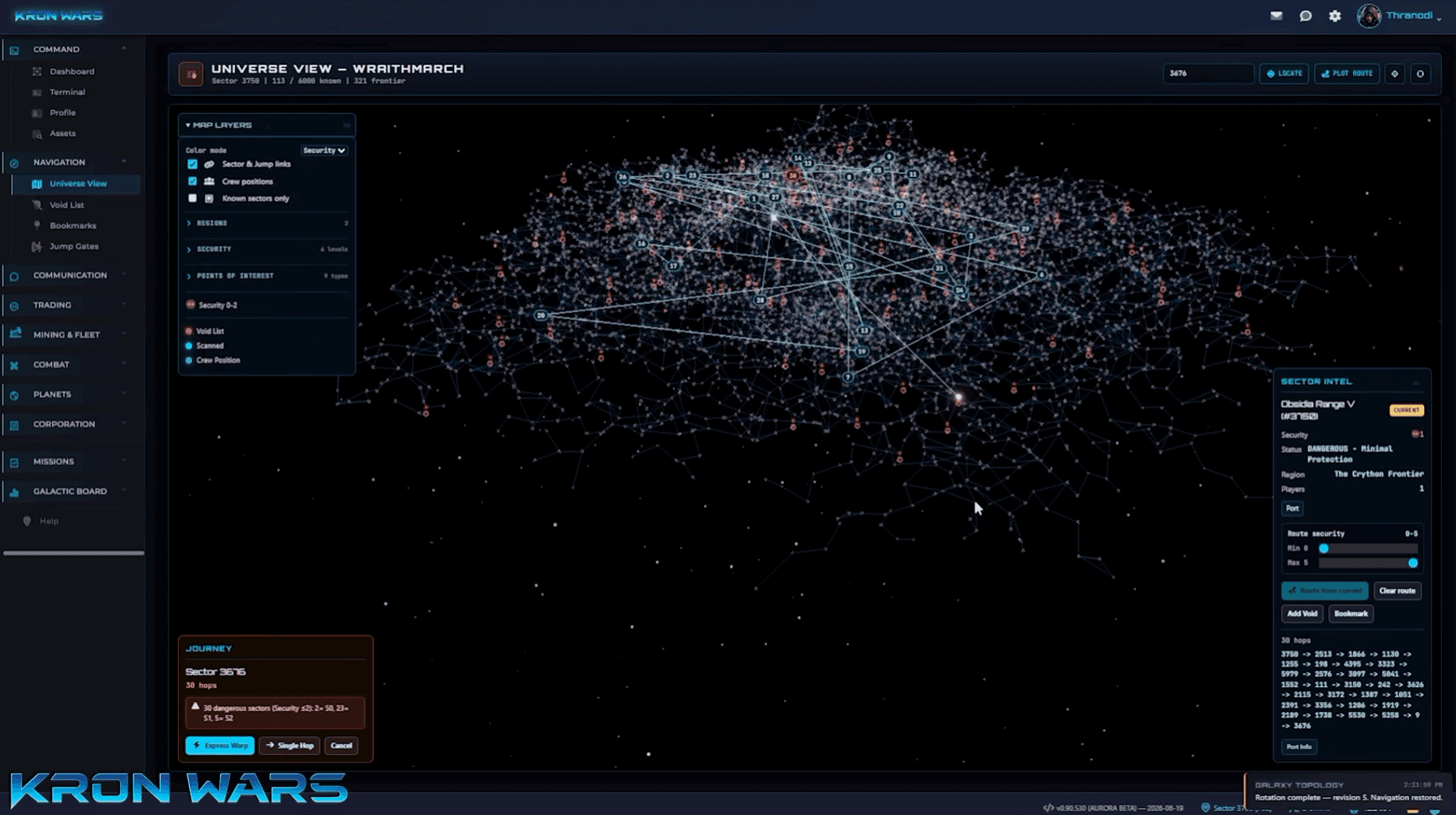Click the Galactic Board chart icon
This screenshot has width=1456, height=815.
(14, 492)
